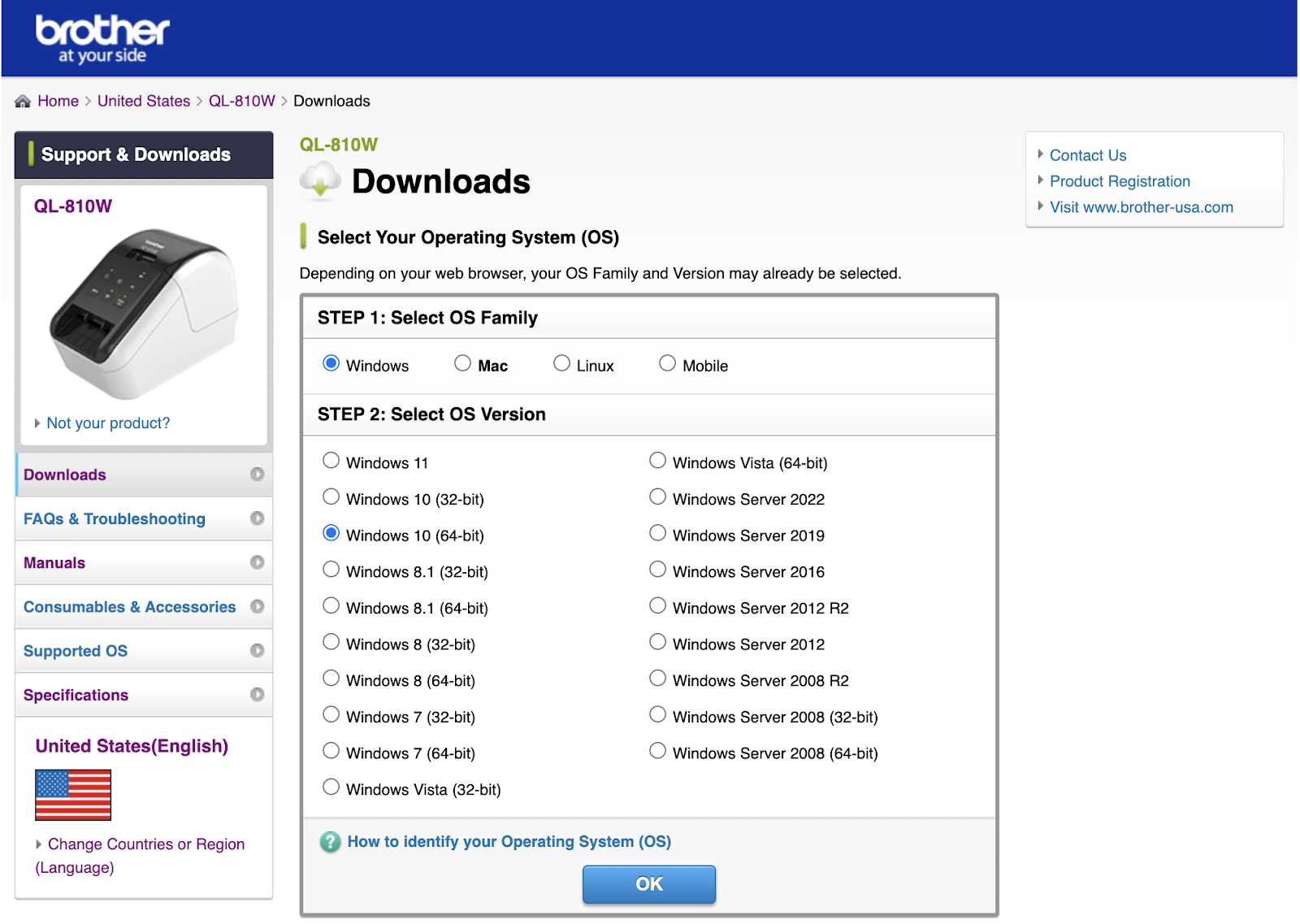The height and width of the screenshot is (924, 1300).
Task: Click the Home house icon in breadcrumb
Action: (23, 101)
